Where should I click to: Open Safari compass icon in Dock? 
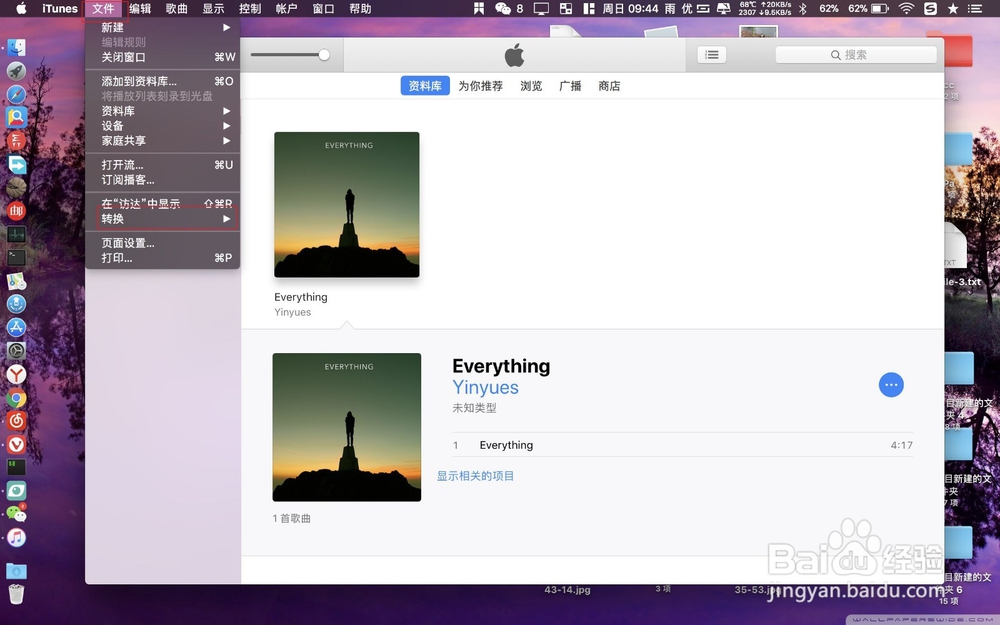tap(17, 94)
